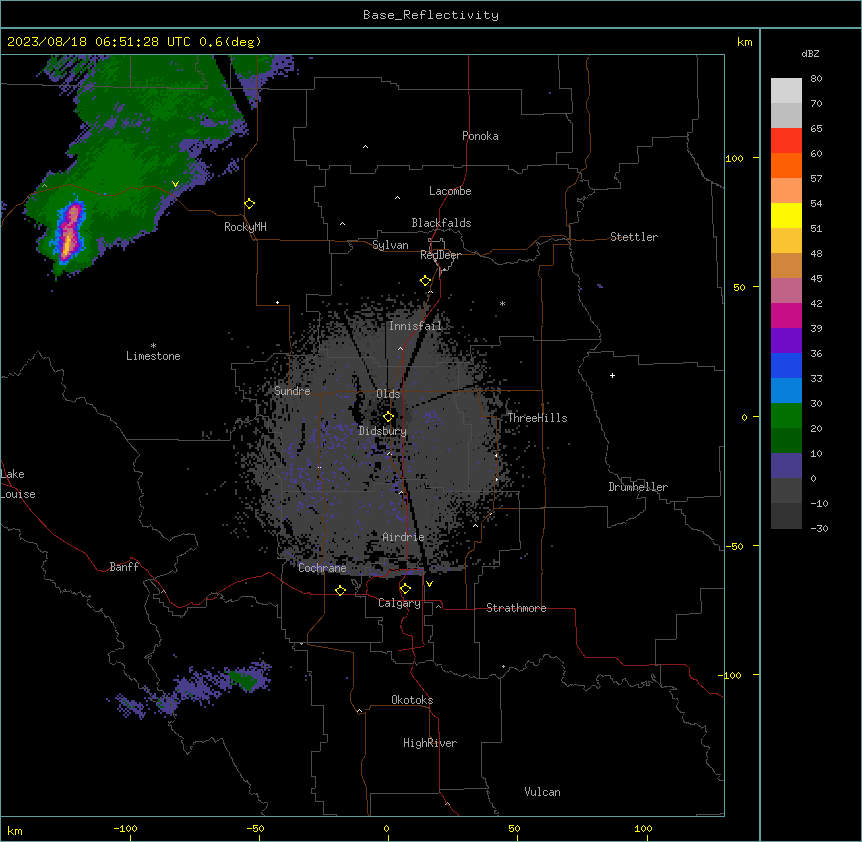The height and width of the screenshot is (842, 862).
Task: Click the Banff town label
Action: coord(124,567)
